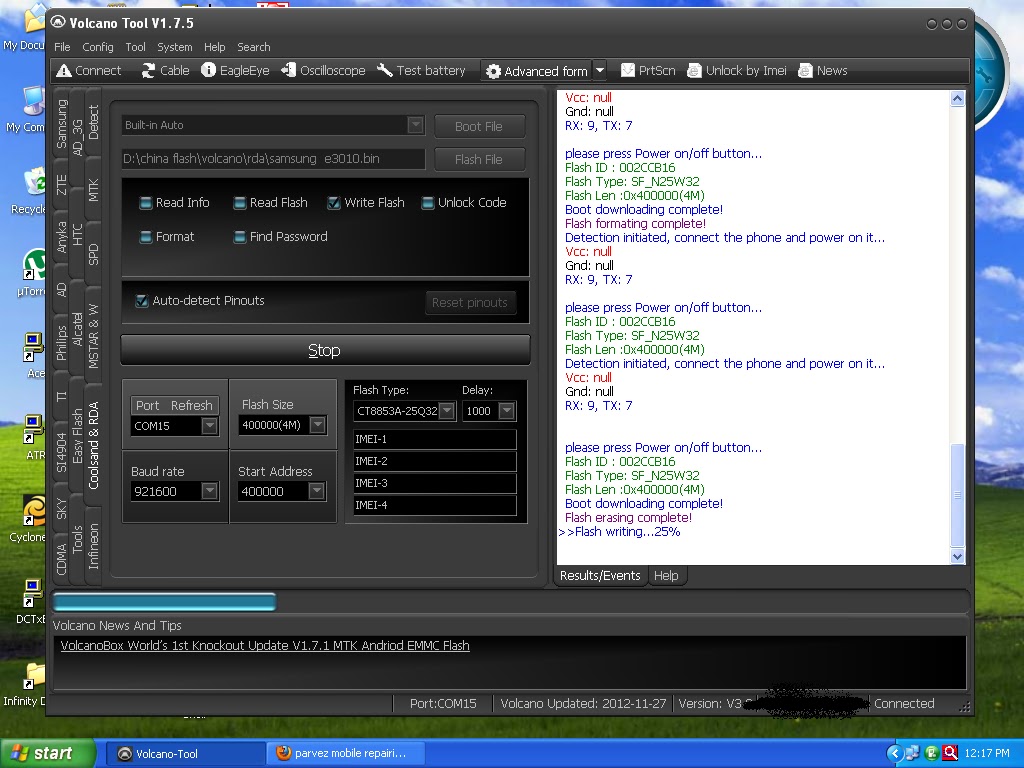The height and width of the screenshot is (768, 1024).
Task: Open the Flash Size 400000(4M) dropdown
Action: [318, 425]
